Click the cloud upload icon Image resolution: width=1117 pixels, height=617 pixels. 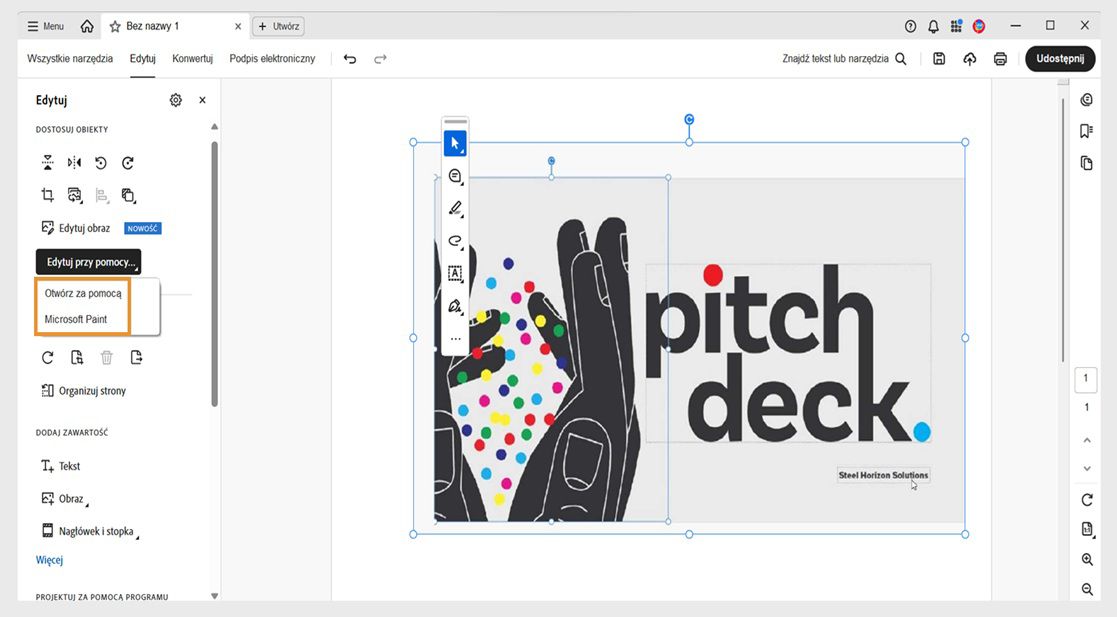click(x=970, y=59)
